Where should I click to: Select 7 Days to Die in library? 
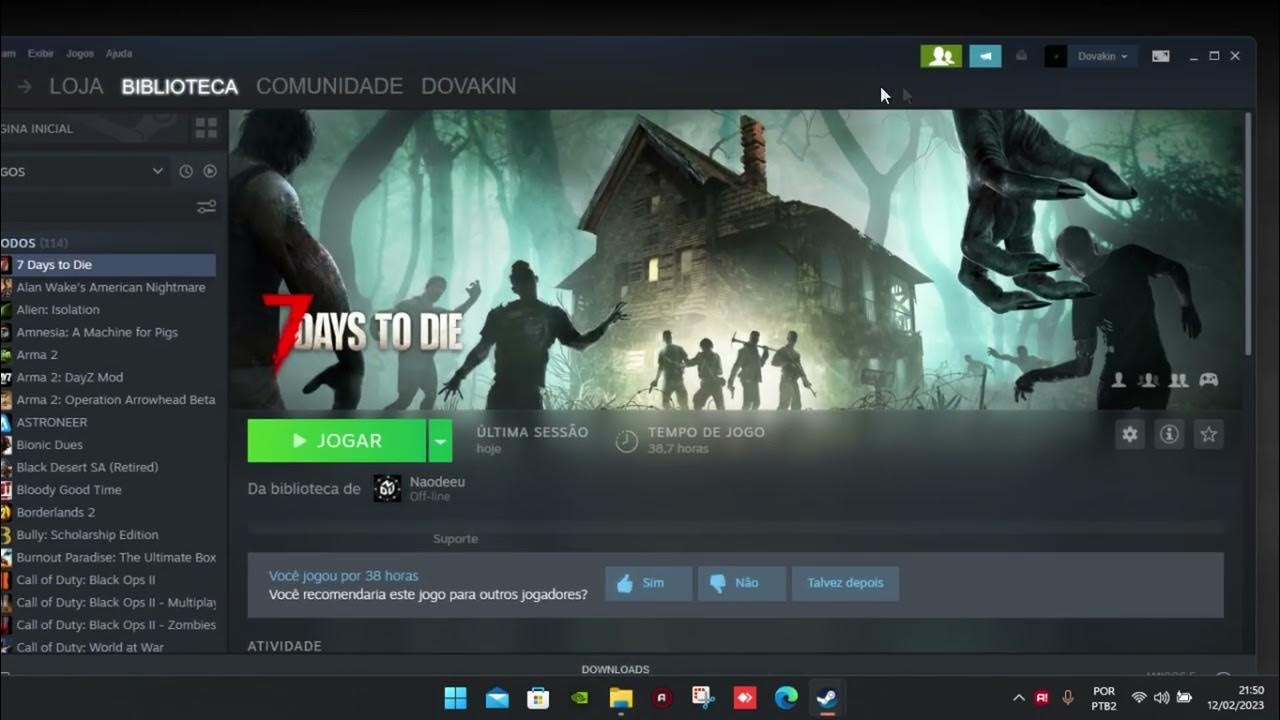(x=108, y=265)
